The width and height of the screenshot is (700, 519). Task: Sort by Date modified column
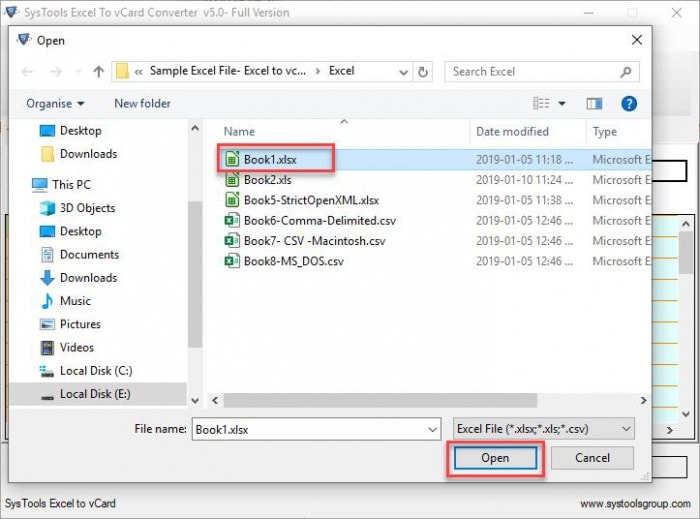pos(512,132)
